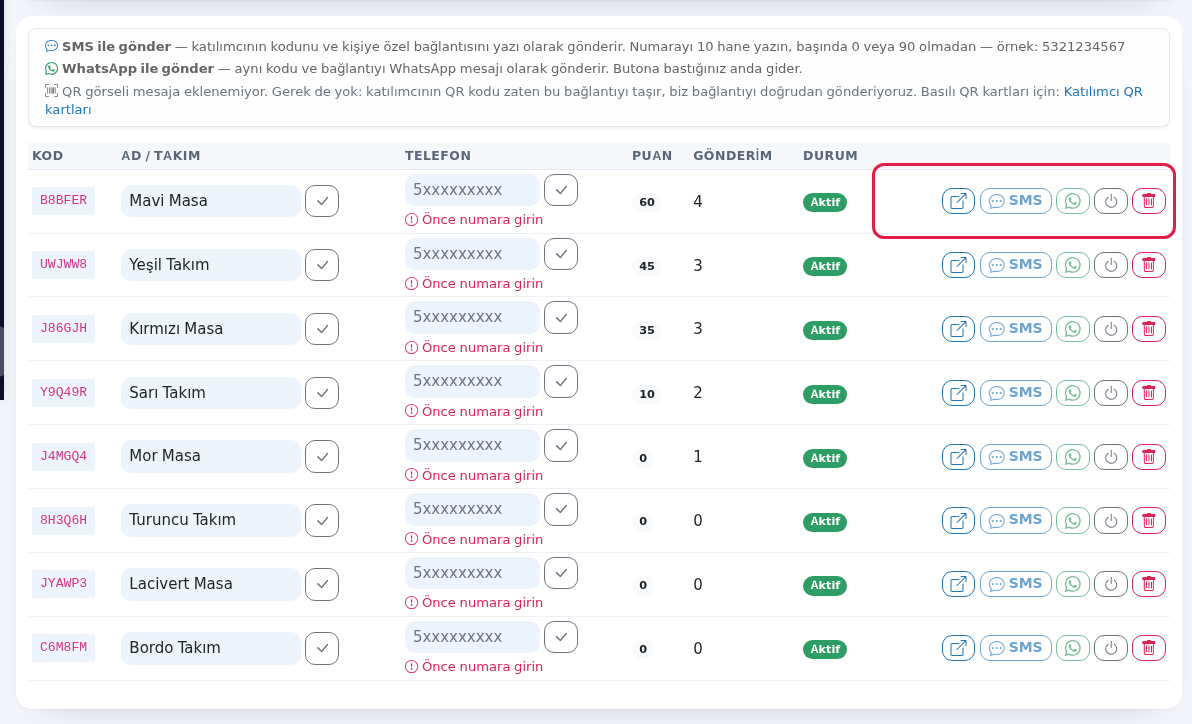
Task: Select the code UWJWW8
Action: (63, 265)
